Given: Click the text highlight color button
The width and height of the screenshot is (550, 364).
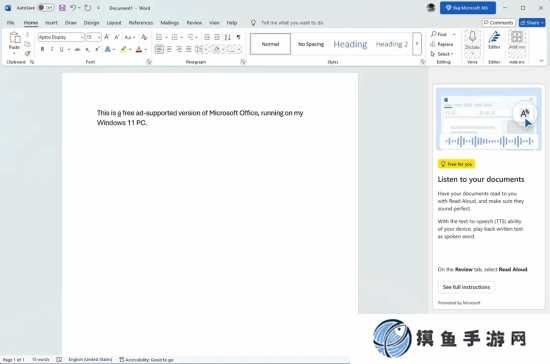Looking at the screenshot, I should point(123,49).
